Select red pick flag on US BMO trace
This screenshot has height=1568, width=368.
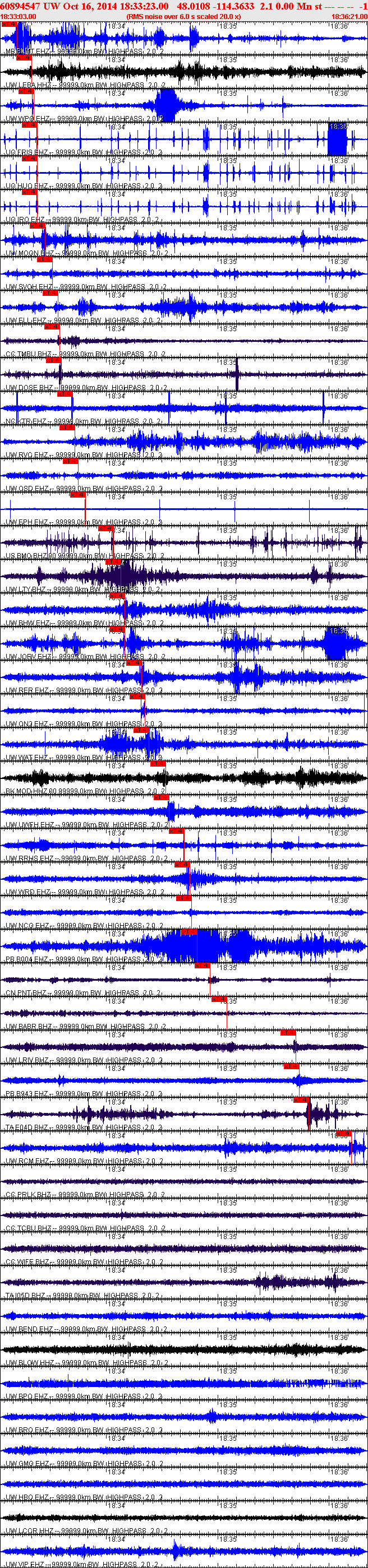coord(106,528)
